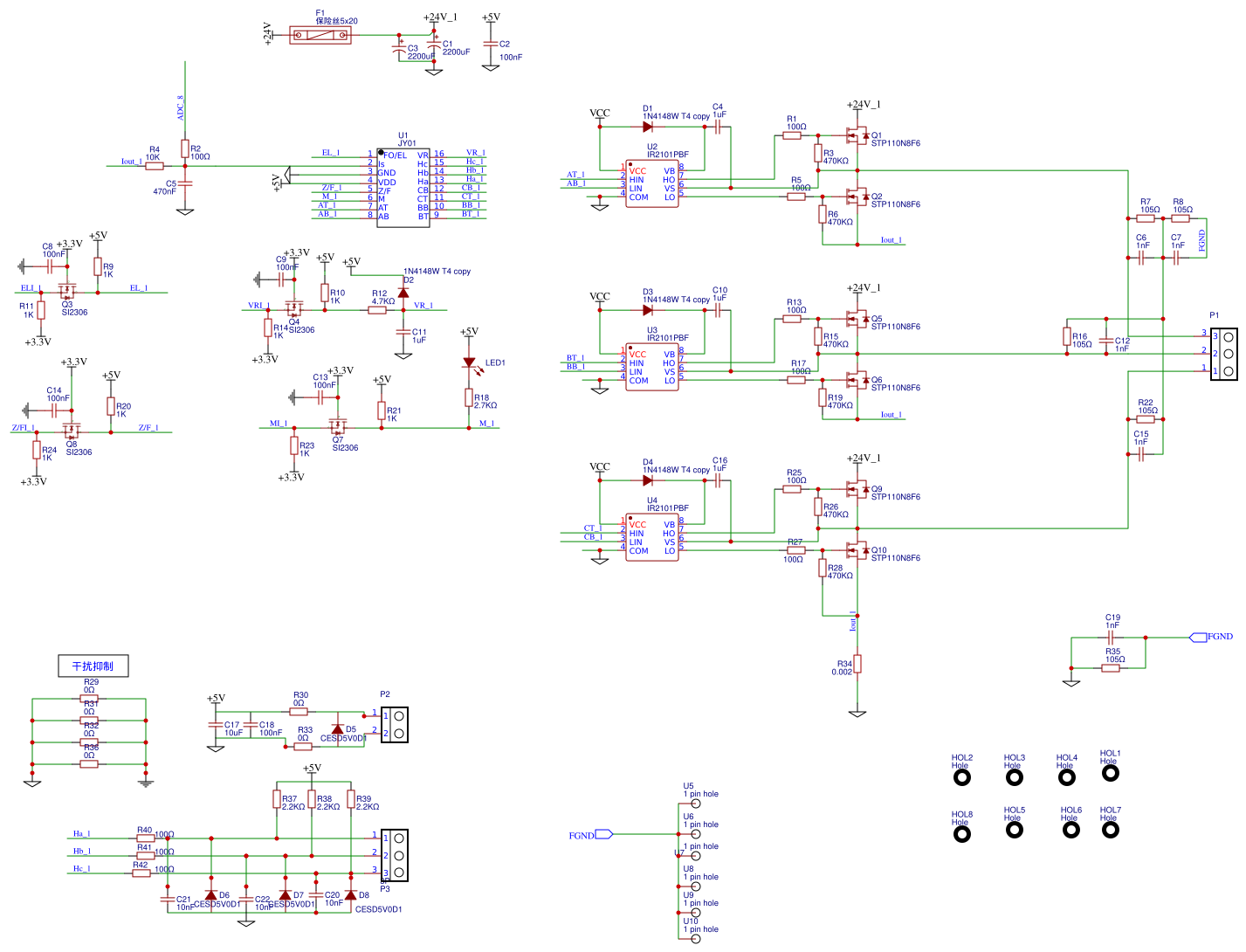
Task: Click the HOL2 mounting hole
Action: 961,777
